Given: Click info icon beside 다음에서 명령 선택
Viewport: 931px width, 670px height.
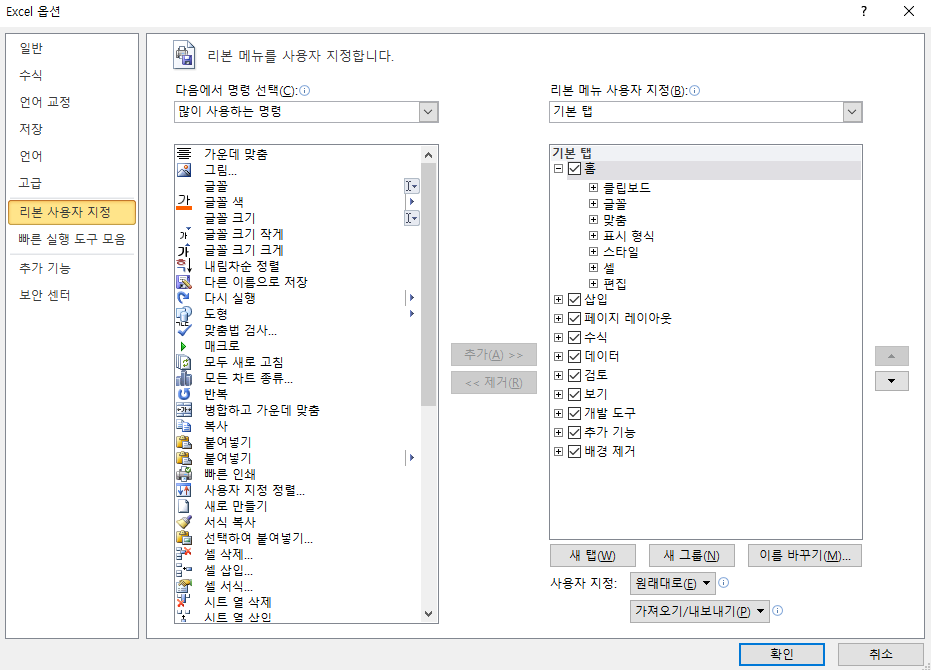Looking at the screenshot, I should [305, 90].
